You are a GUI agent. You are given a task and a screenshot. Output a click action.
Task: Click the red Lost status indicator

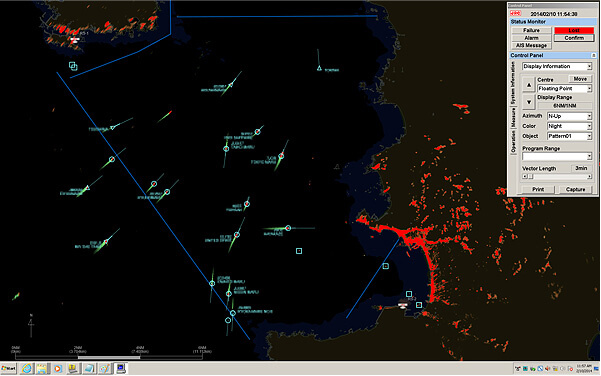574,30
